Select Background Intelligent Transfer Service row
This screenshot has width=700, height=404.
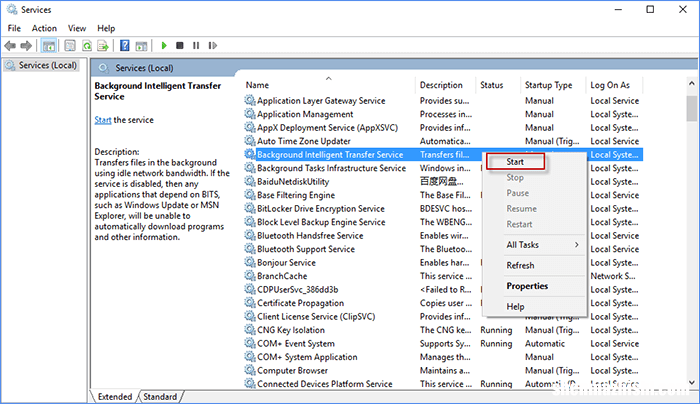pyautogui.click(x=443, y=154)
